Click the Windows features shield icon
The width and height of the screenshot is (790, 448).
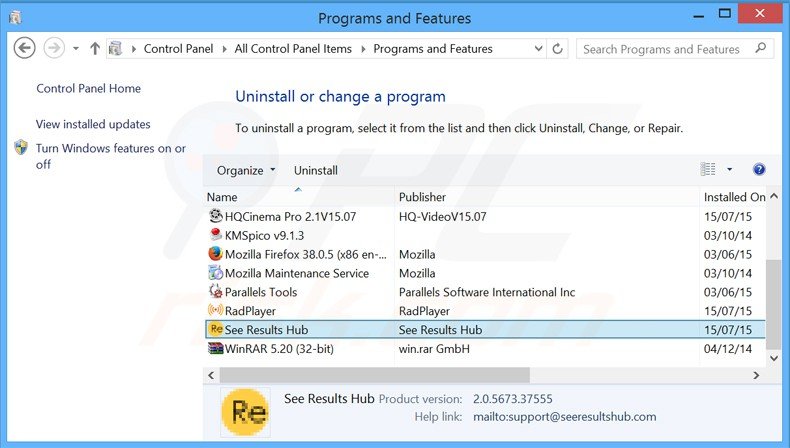(21, 147)
